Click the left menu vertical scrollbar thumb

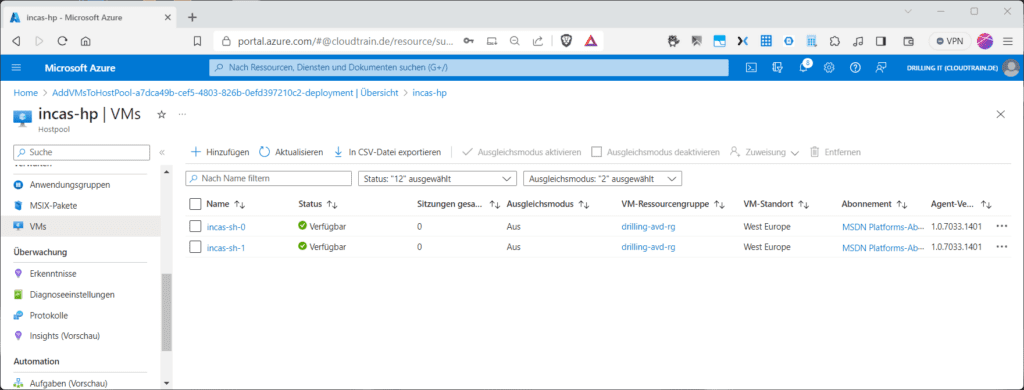167,312
